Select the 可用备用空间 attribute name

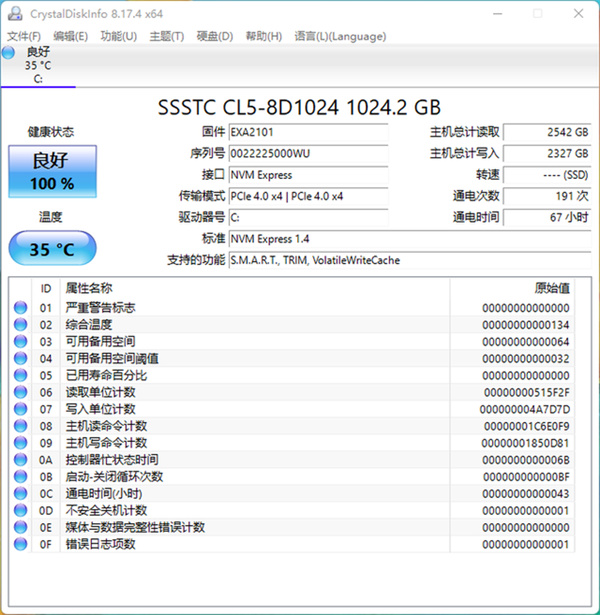(x=100, y=342)
